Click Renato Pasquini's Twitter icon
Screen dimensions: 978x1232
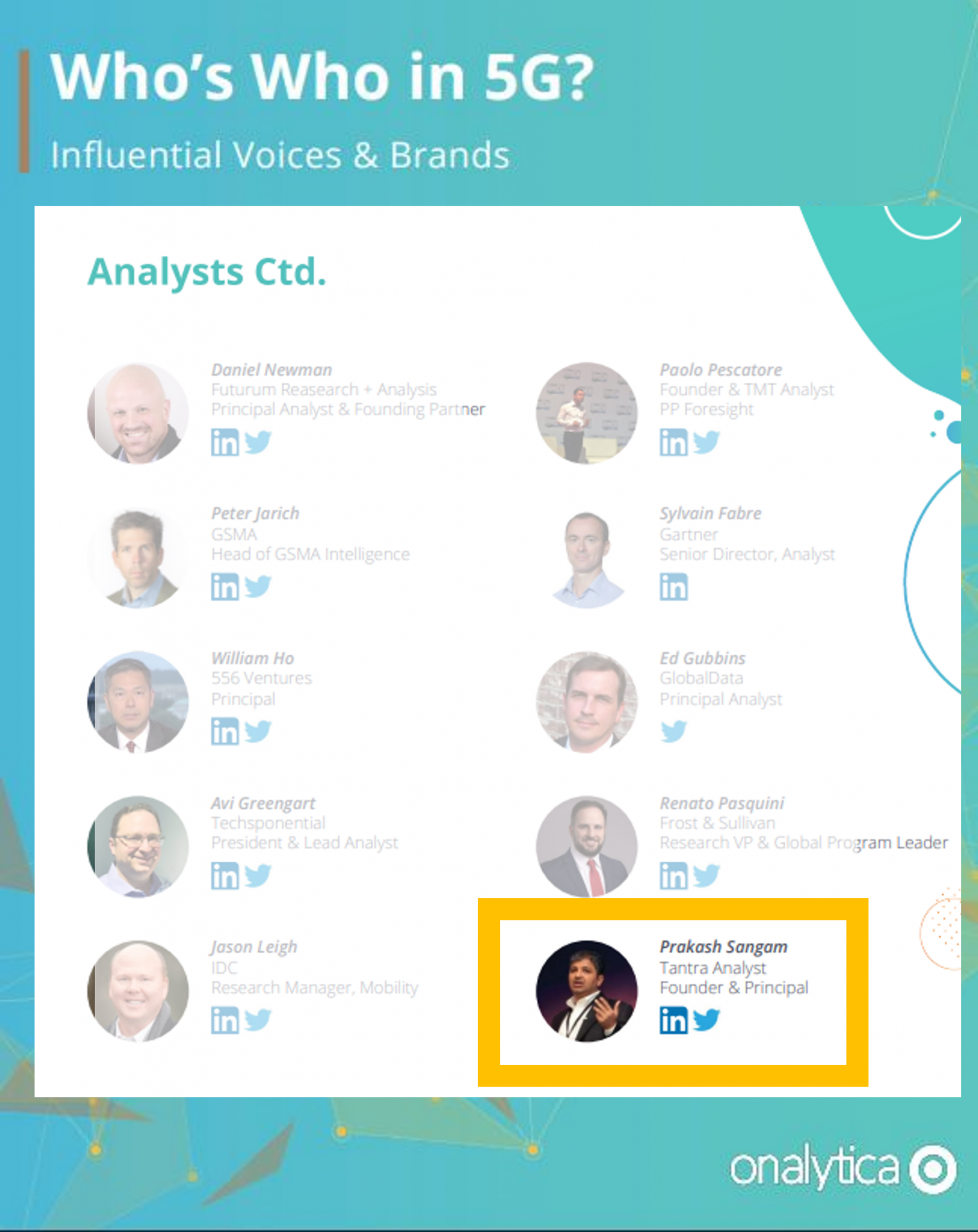(707, 875)
